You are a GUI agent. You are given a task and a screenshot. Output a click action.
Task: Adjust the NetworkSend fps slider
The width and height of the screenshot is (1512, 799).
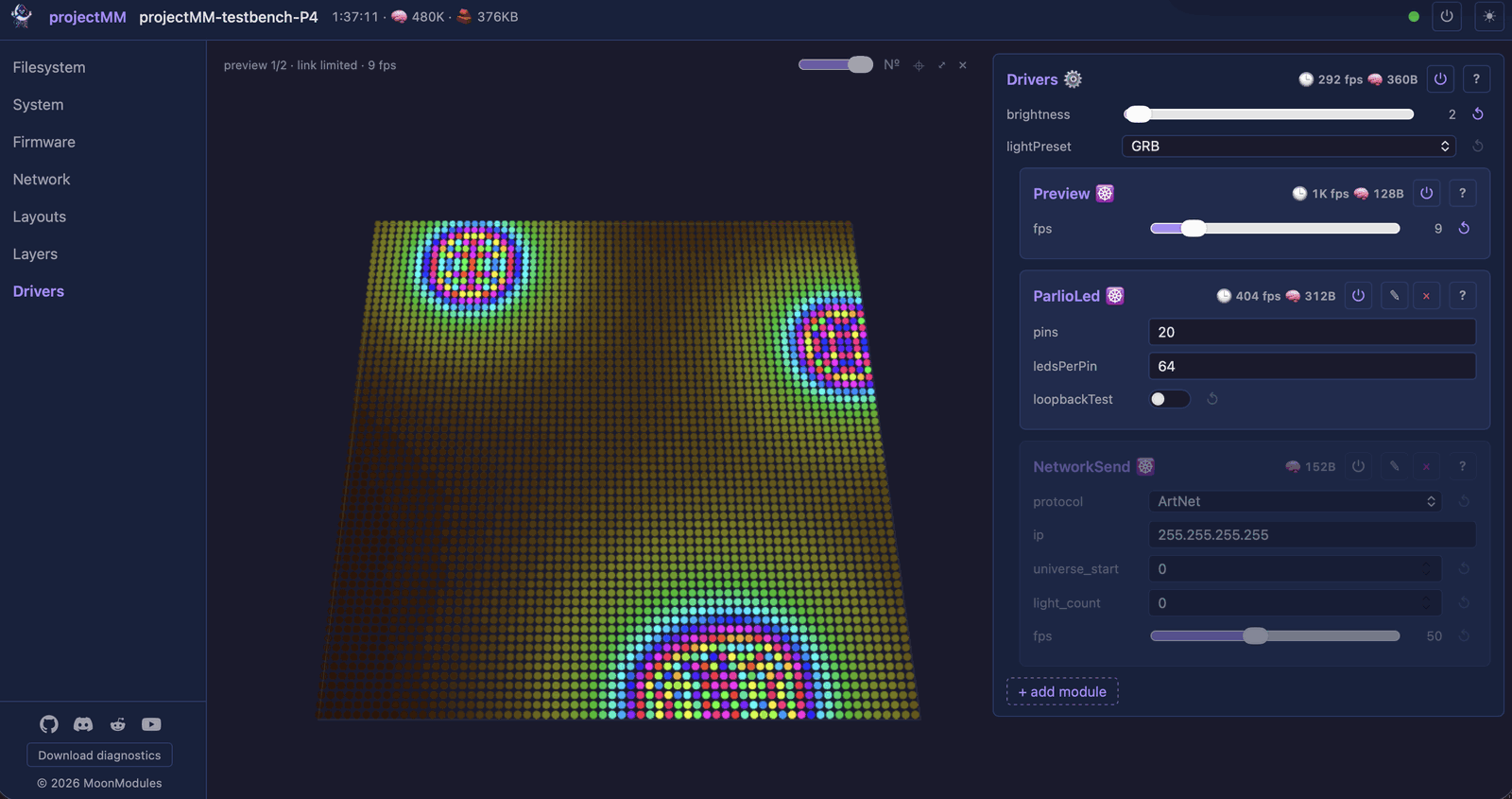point(1275,636)
